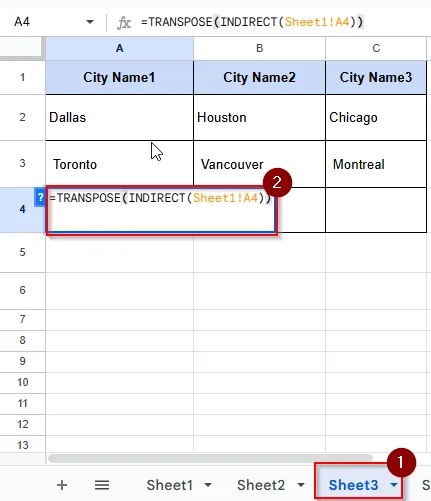This screenshot has height=501, width=431.
Task: Click the add new sheet plus icon
Action: coord(62,485)
